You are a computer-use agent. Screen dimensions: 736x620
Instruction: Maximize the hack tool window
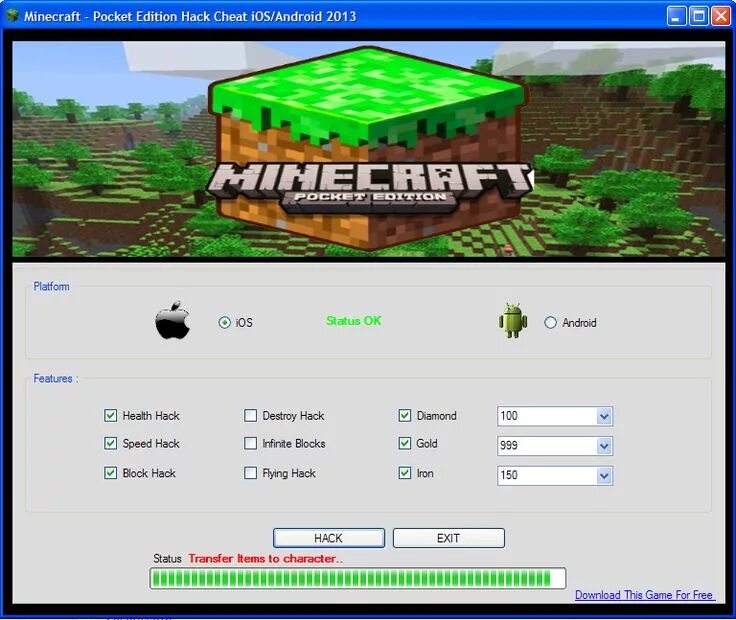click(698, 16)
